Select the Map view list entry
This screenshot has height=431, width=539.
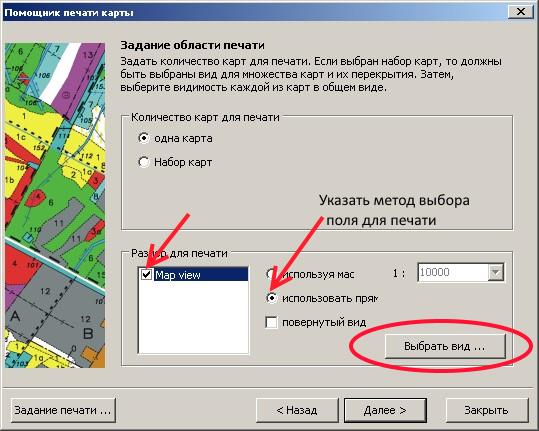click(x=201, y=275)
